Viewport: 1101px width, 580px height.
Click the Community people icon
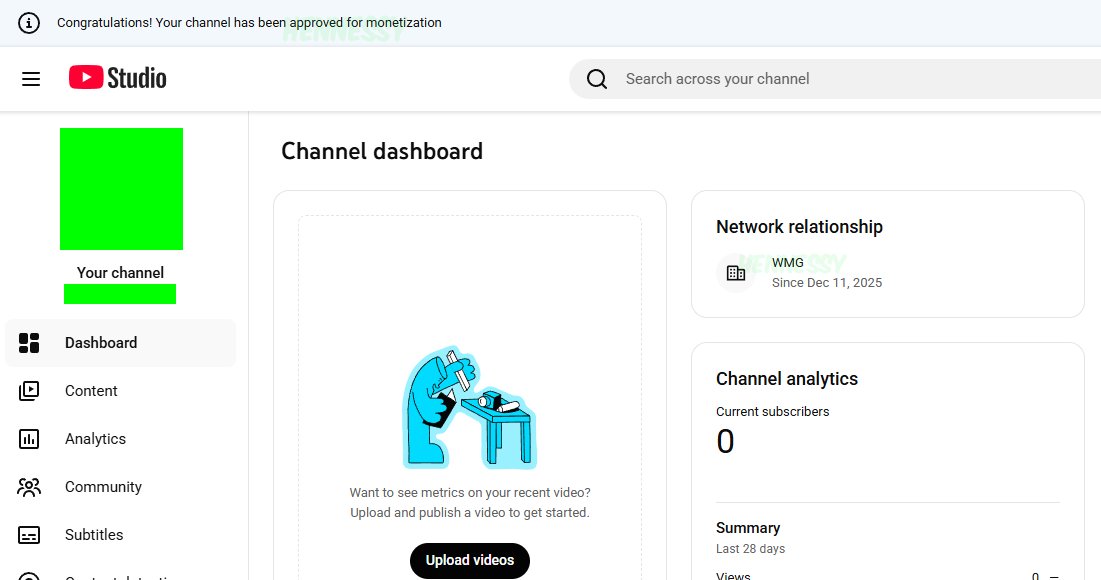pos(29,487)
